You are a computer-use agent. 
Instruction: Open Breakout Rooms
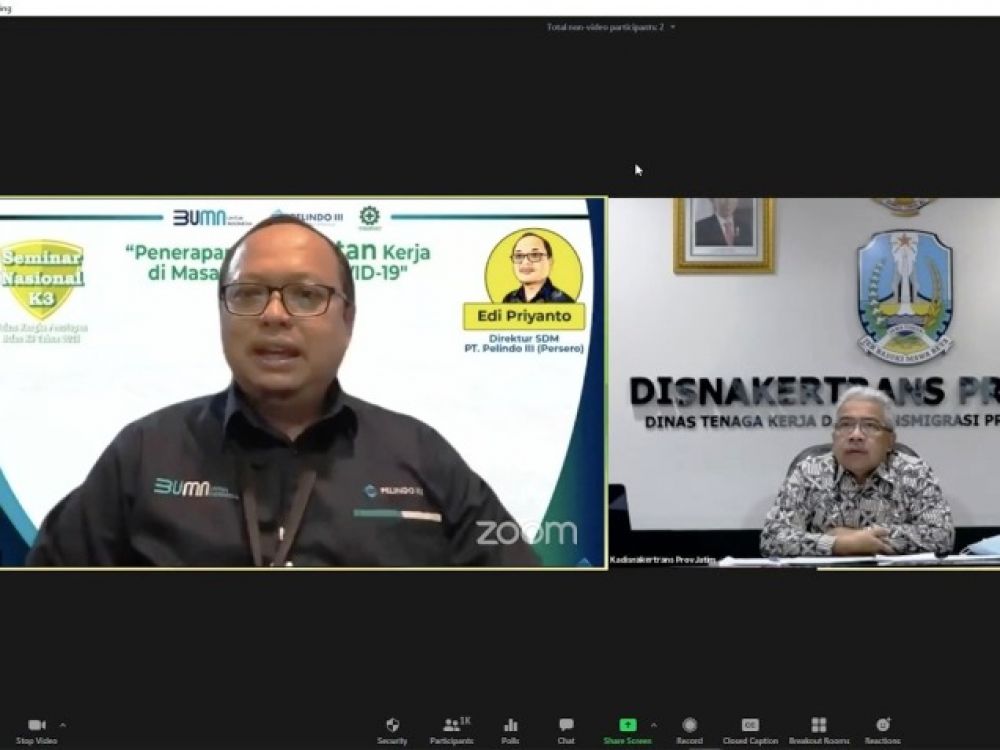[818, 725]
